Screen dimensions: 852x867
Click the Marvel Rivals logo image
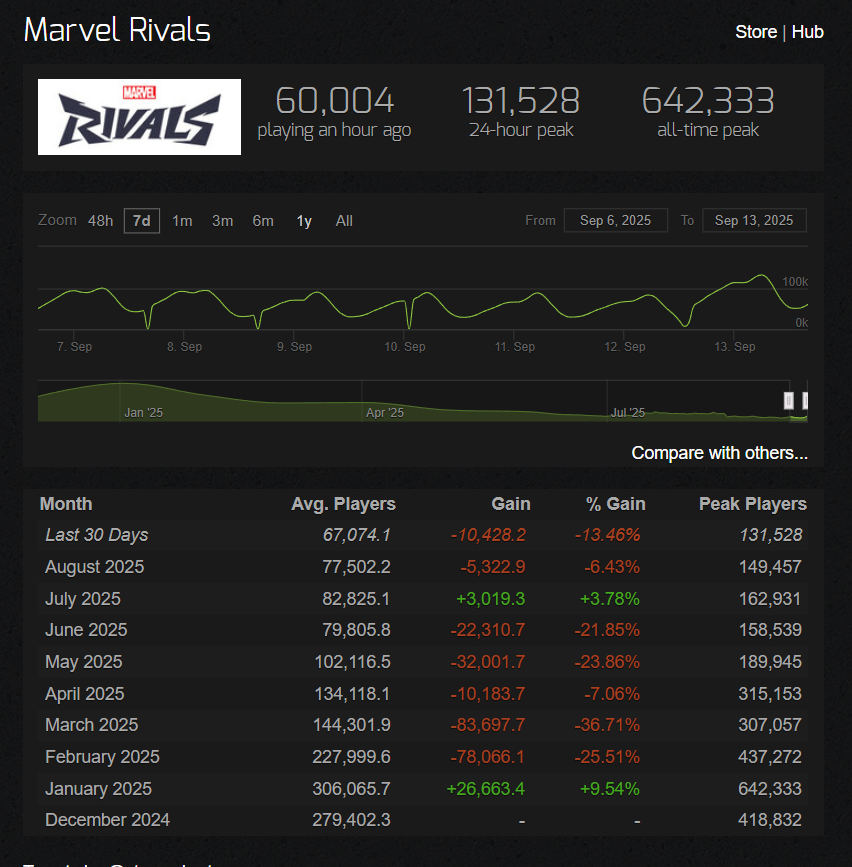click(139, 117)
